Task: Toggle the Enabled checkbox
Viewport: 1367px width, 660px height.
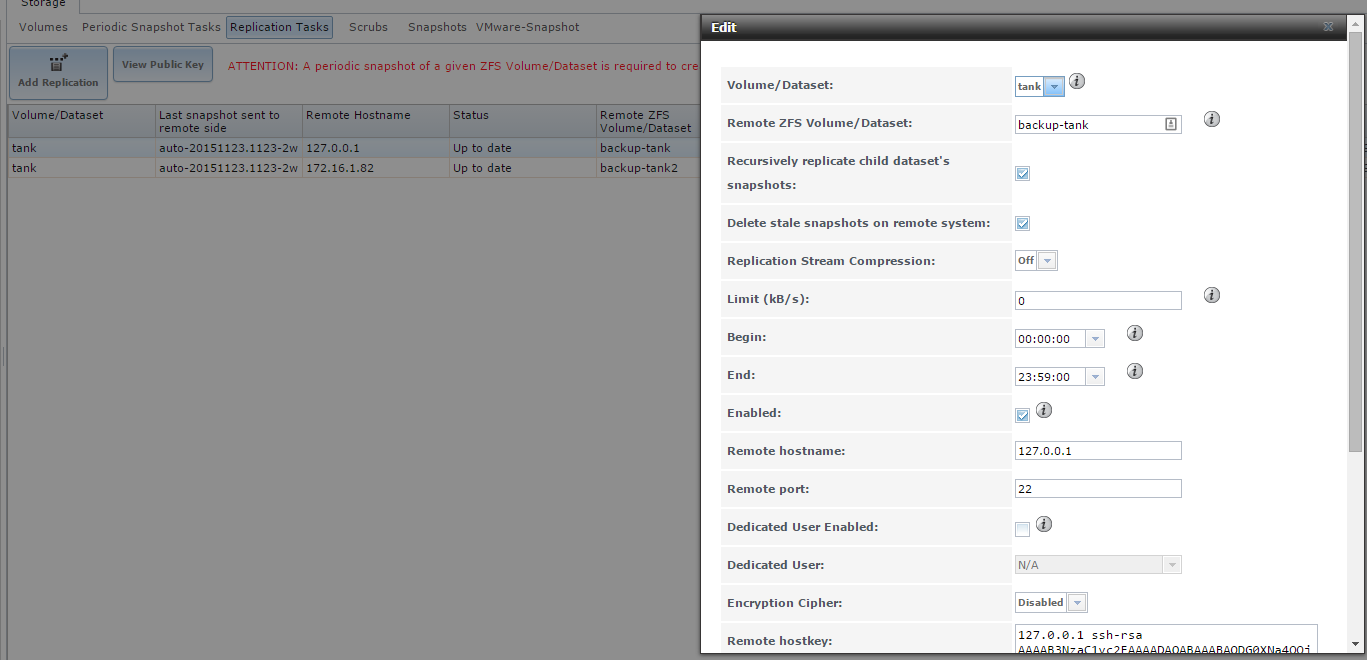Action: [1022, 416]
